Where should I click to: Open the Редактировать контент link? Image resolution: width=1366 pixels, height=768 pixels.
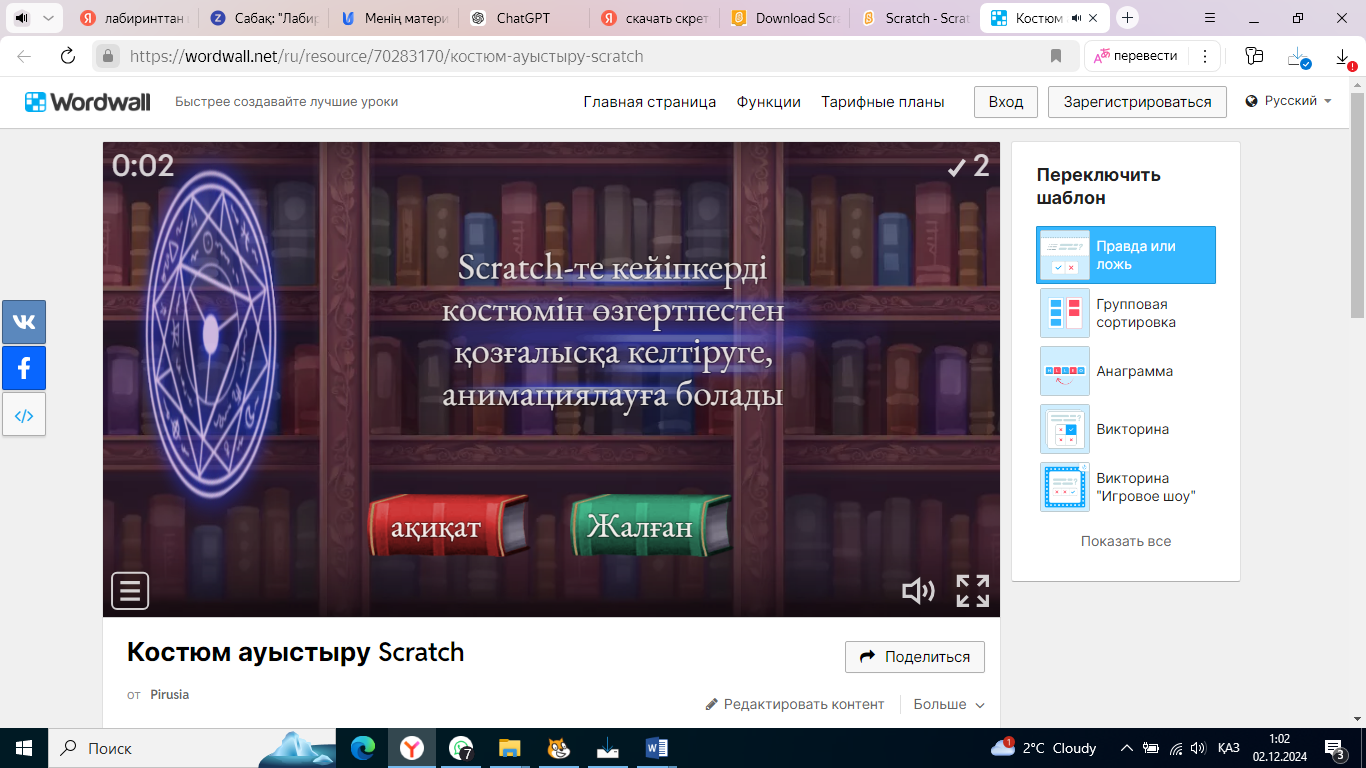pos(795,704)
